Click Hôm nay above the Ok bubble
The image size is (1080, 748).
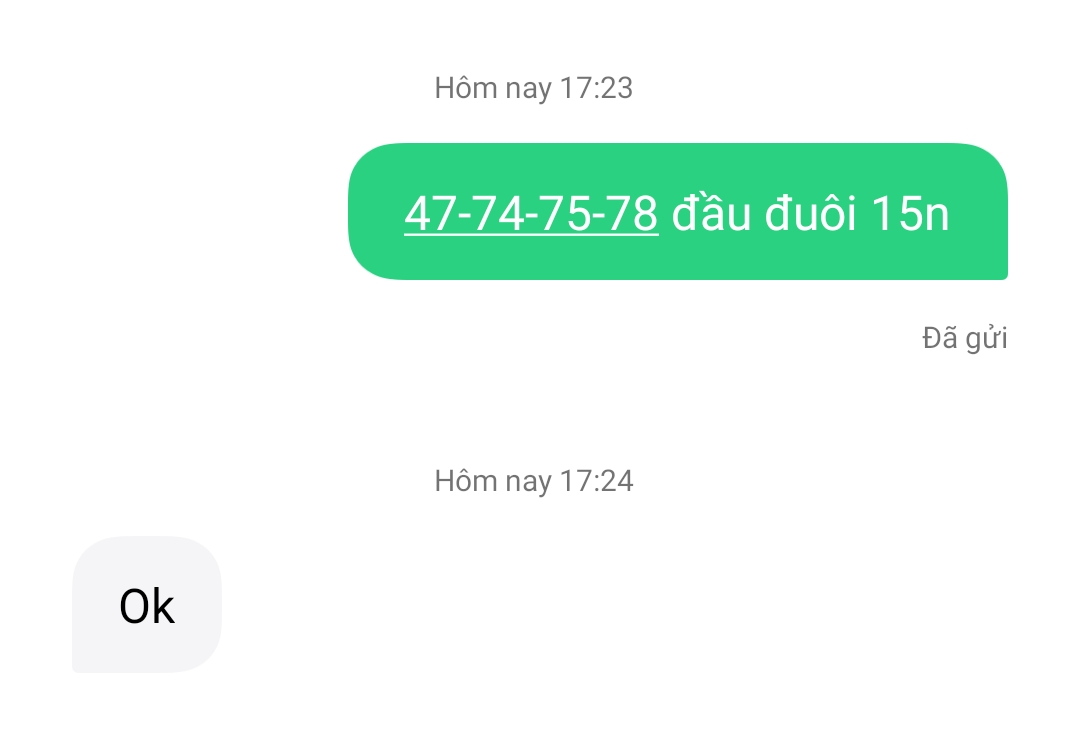493,481
